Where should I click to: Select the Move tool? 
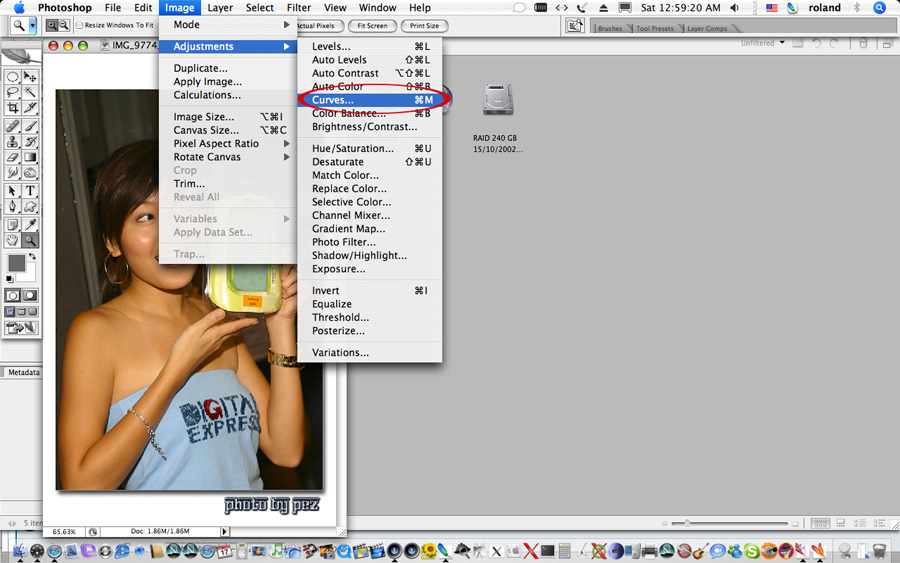point(31,77)
